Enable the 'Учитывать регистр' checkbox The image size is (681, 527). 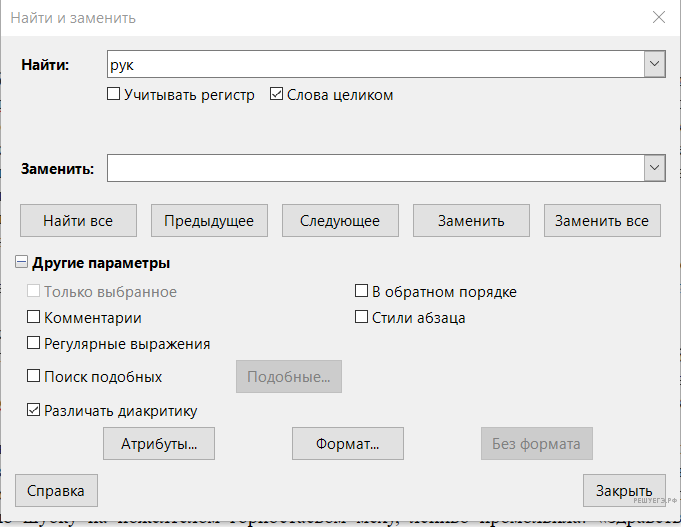click(115, 95)
